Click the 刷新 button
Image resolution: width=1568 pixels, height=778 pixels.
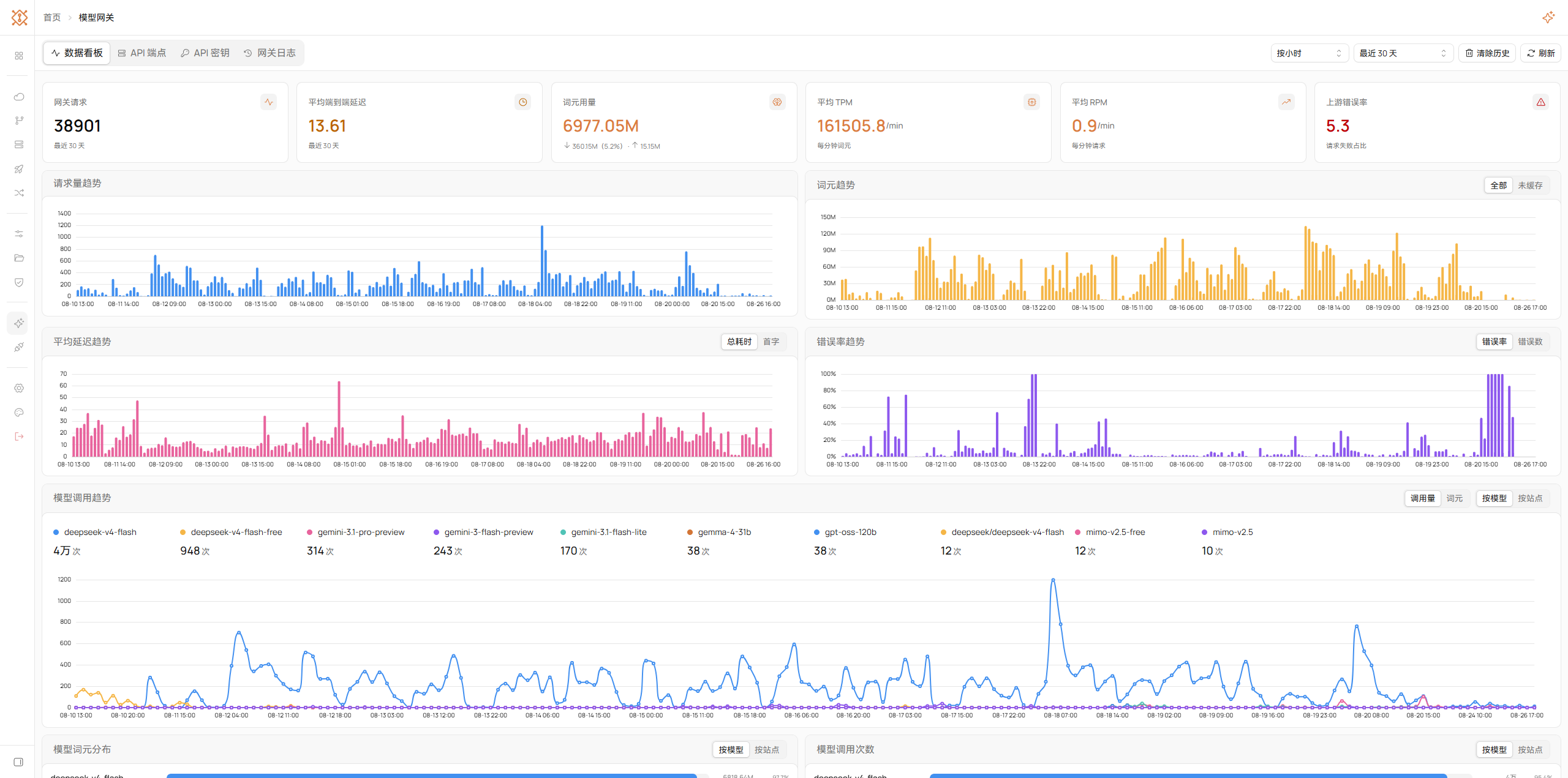(x=1541, y=53)
